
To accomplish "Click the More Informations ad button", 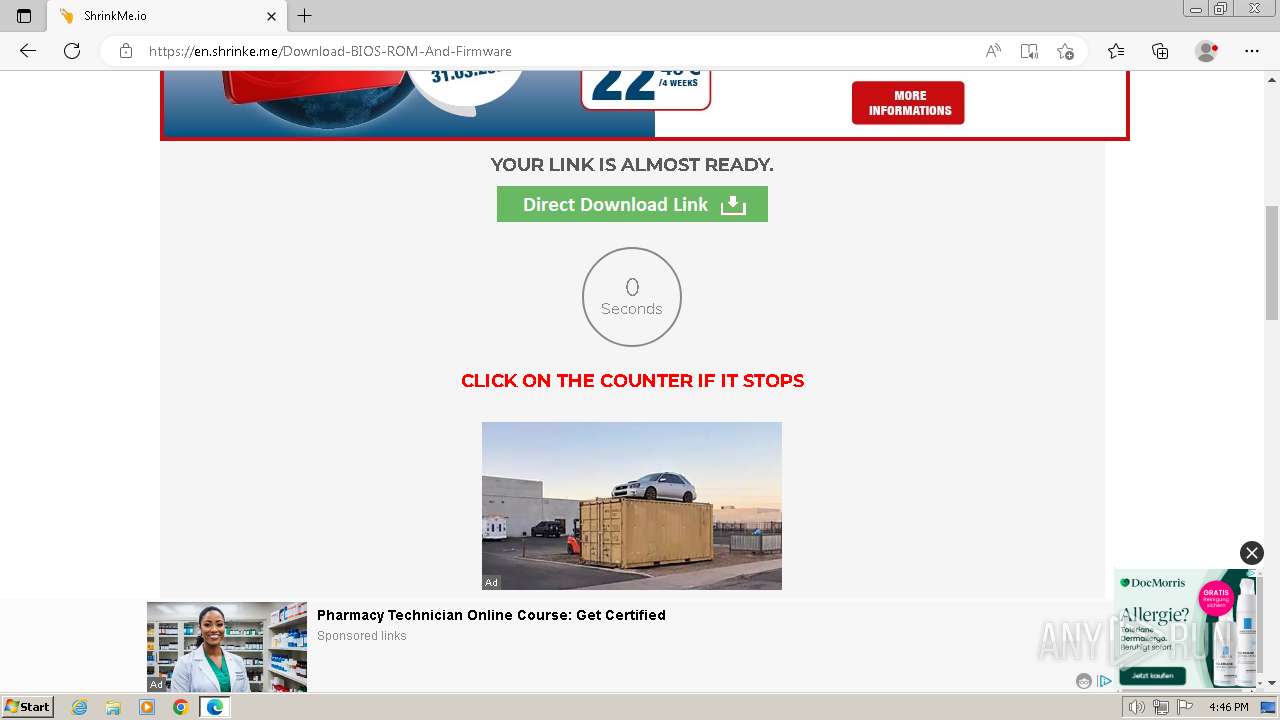I will click(x=908, y=103).
